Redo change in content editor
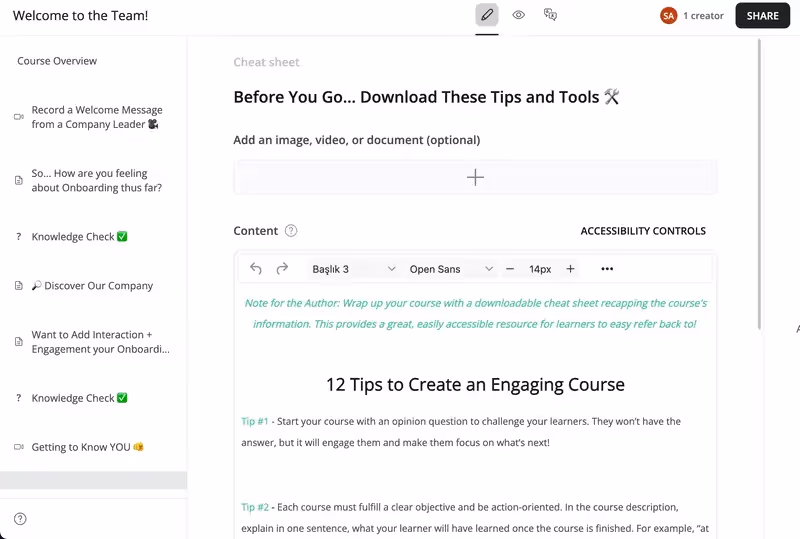 (x=282, y=268)
